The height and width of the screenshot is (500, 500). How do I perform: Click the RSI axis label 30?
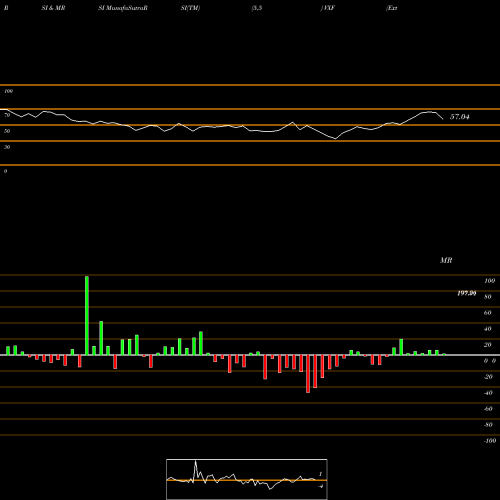tap(7, 147)
